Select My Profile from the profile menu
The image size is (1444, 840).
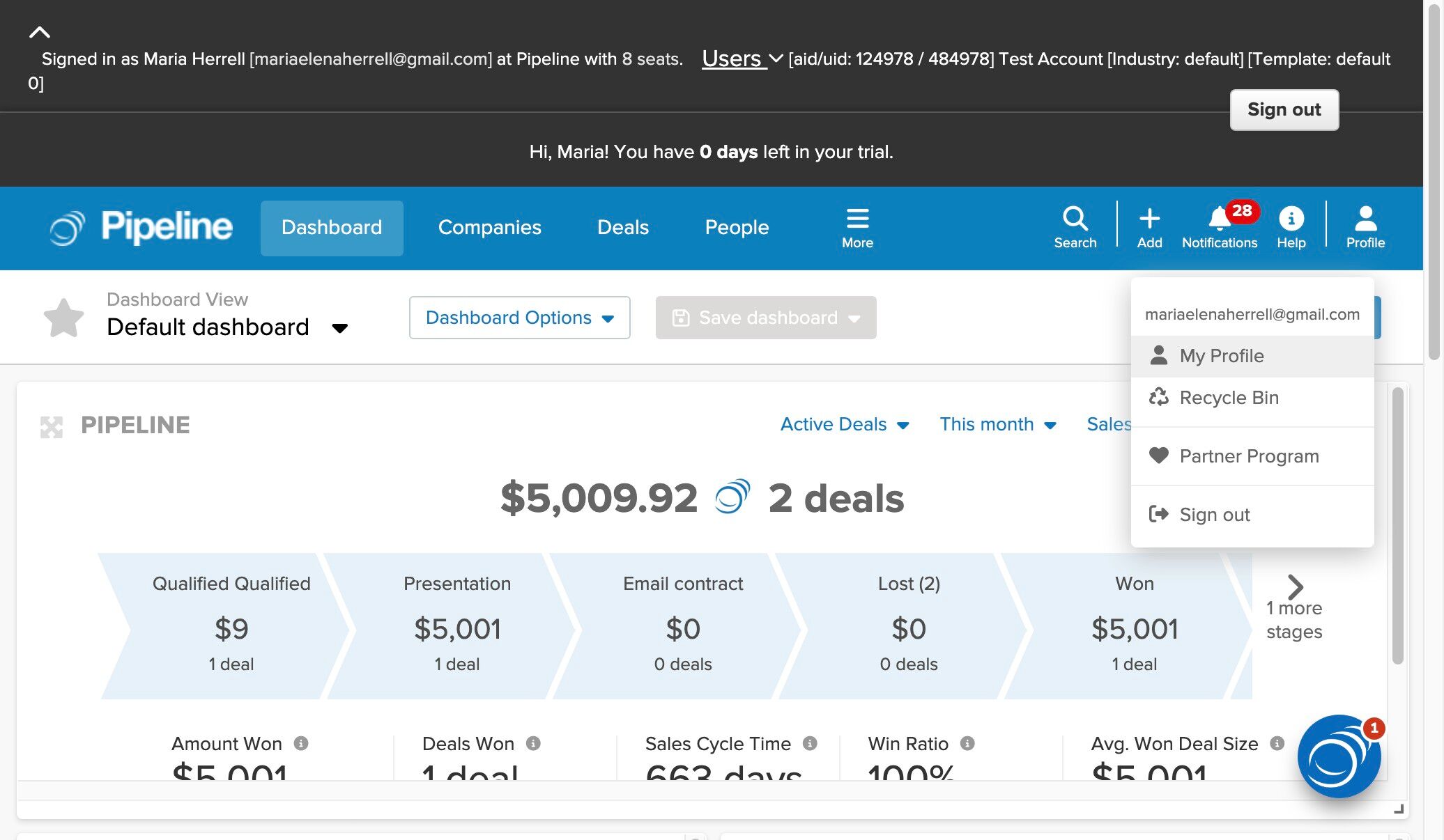pos(1221,356)
